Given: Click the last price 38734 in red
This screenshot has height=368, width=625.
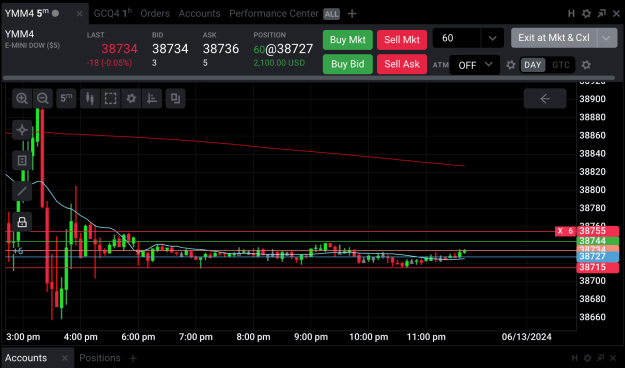Looking at the screenshot, I should [119, 49].
